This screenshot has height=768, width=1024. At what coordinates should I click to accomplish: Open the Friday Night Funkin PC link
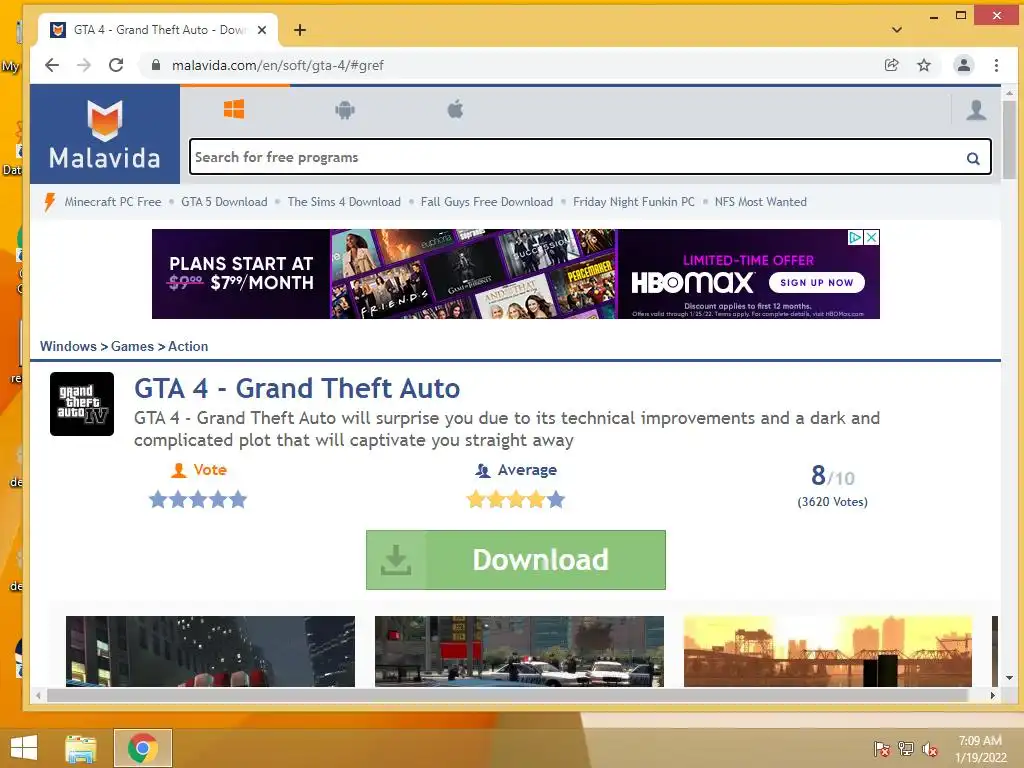coord(633,202)
